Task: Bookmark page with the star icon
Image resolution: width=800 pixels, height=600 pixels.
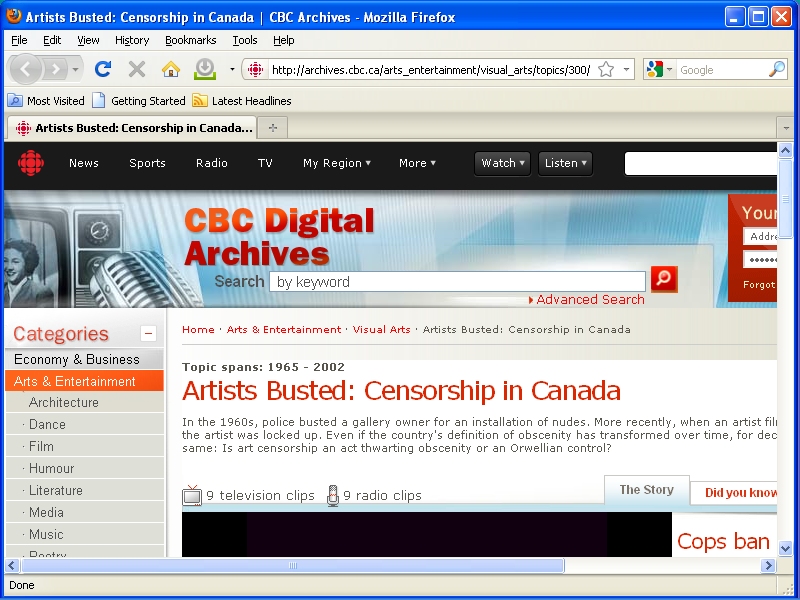Action: (606, 70)
